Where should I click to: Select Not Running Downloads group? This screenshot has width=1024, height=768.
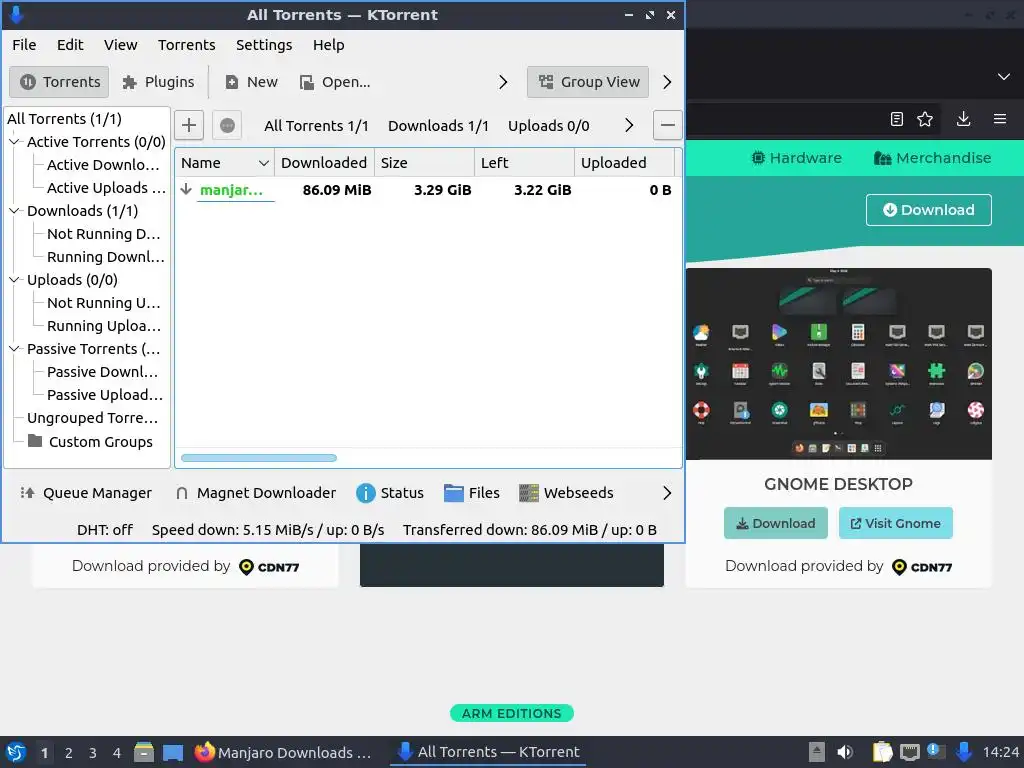pos(103,234)
